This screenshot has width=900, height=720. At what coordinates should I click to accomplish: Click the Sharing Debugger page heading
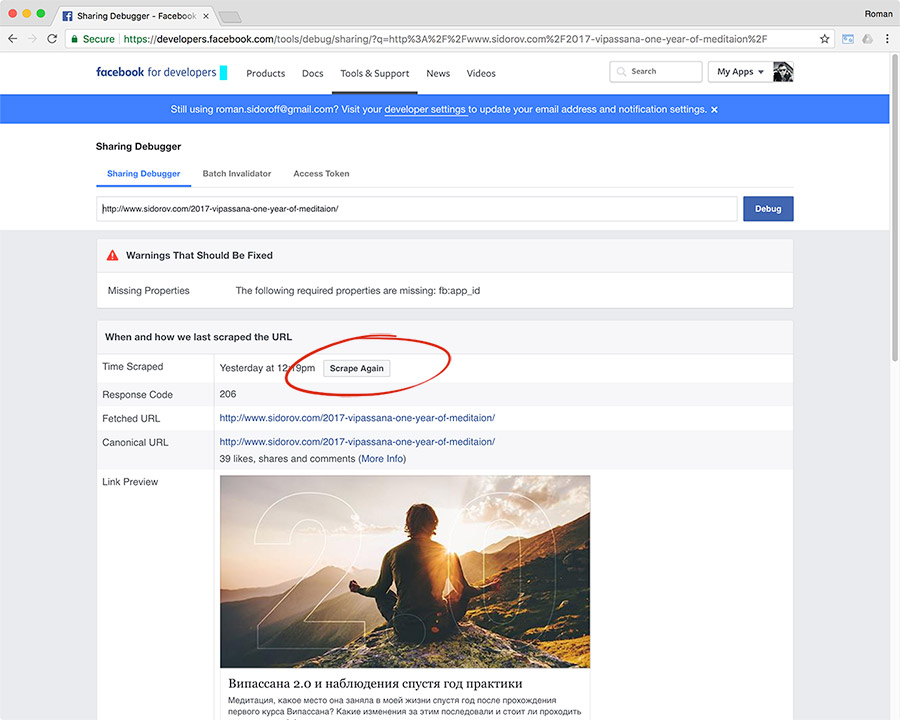[138, 146]
